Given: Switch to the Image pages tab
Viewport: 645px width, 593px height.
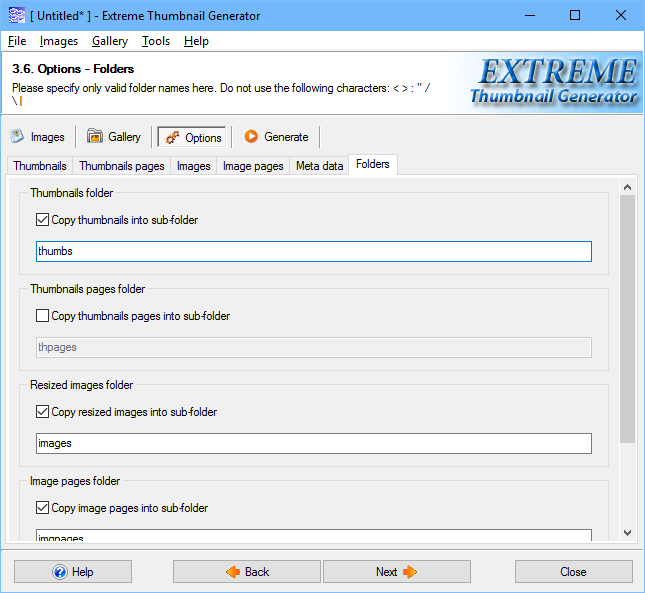Looking at the screenshot, I should pyautogui.click(x=253, y=166).
